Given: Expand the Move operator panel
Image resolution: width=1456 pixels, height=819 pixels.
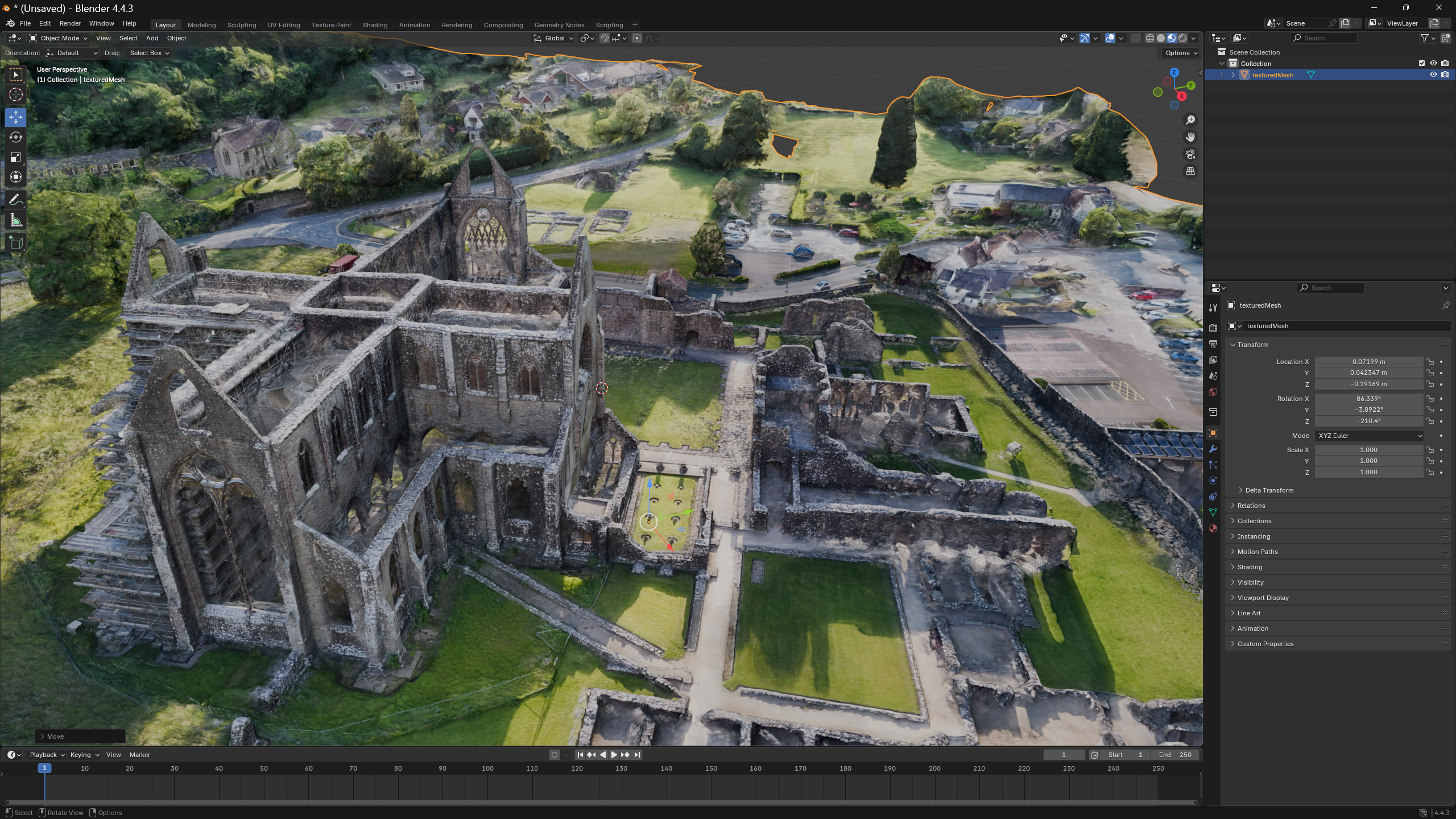Looking at the screenshot, I should pyautogui.click(x=80, y=737).
